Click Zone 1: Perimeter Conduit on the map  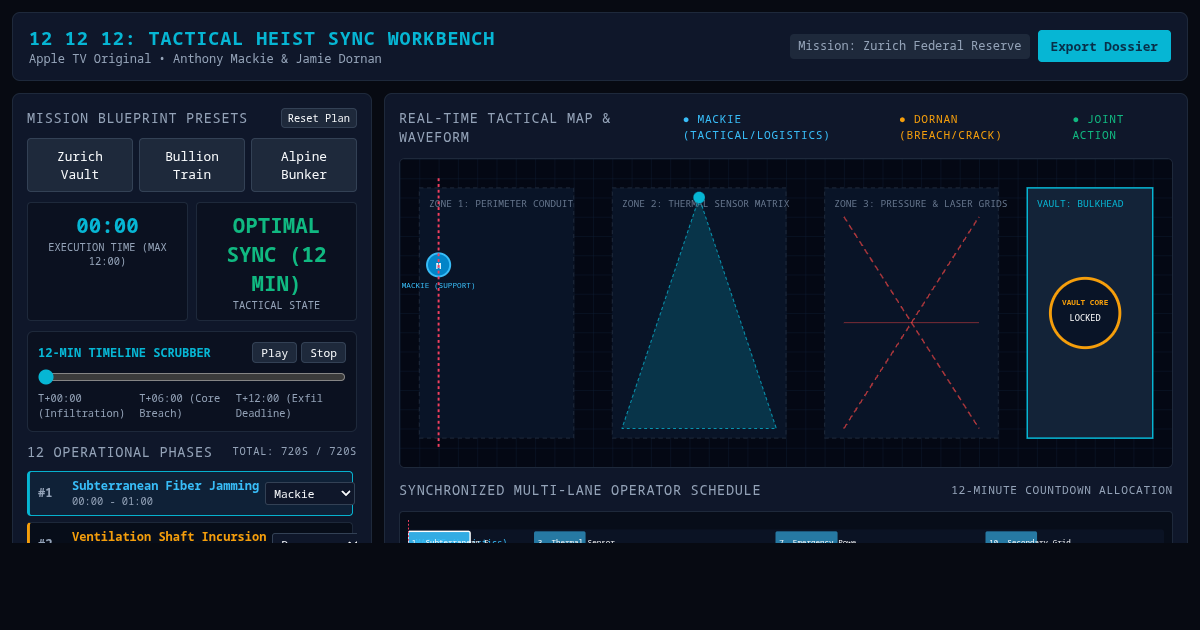(x=497, y=313)
